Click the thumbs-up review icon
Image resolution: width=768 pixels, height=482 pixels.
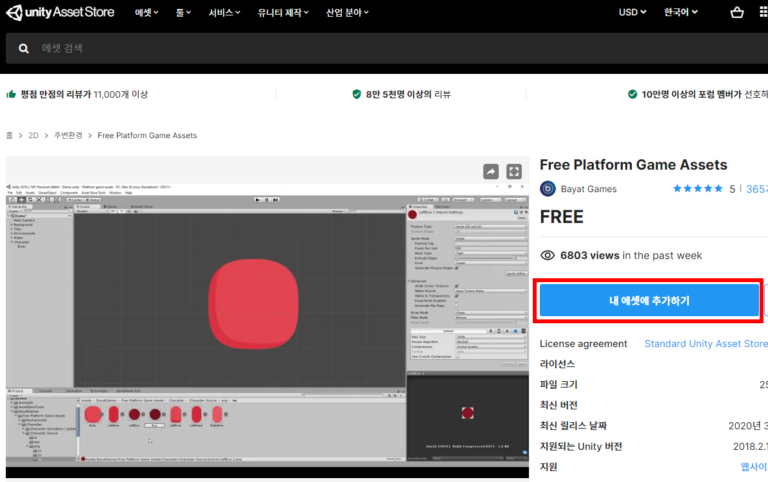[11, 94]
